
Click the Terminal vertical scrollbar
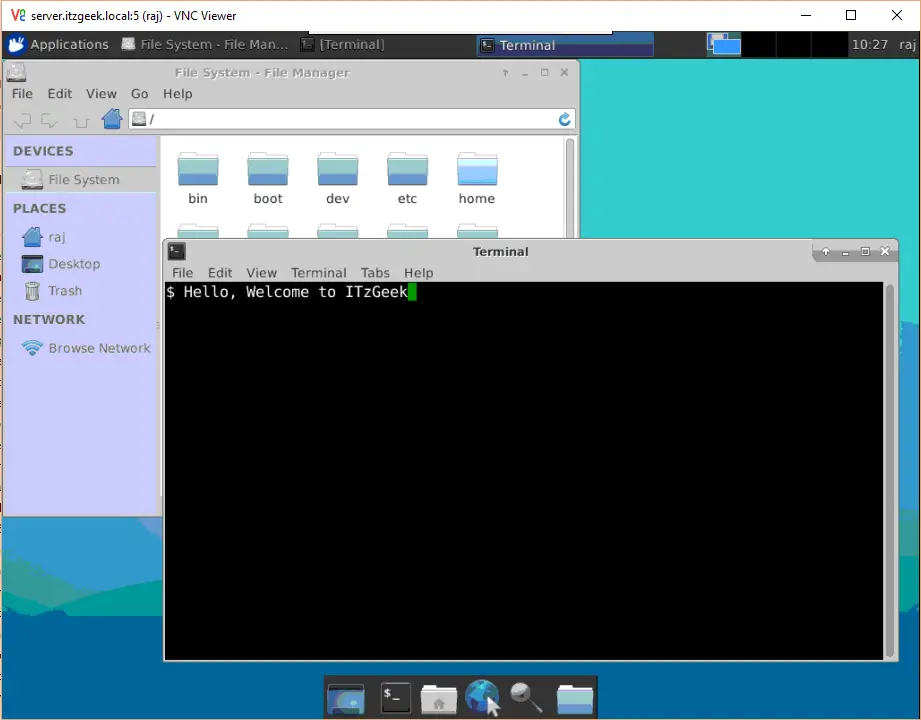coord(889,471)
